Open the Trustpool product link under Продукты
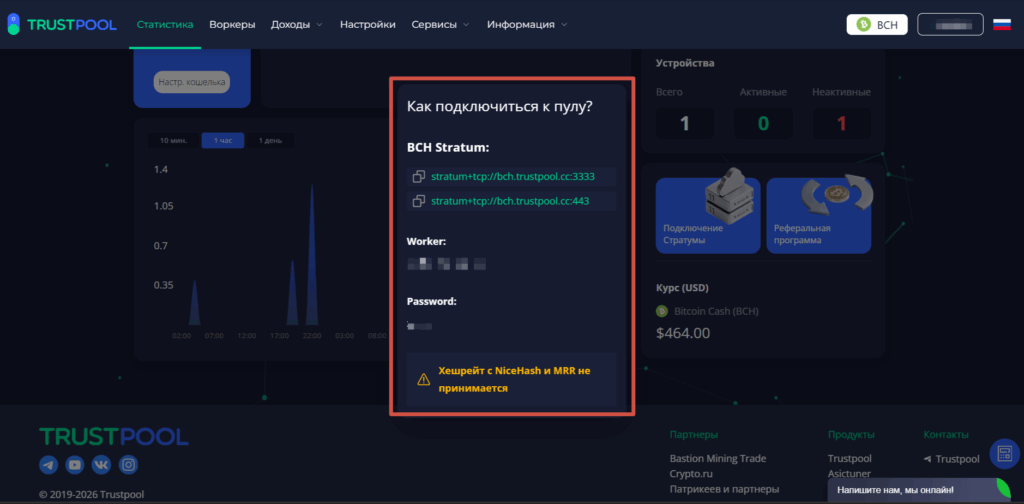Viewport: 1024px width, 504px height. pyautogui.click(x=850, y=459)
